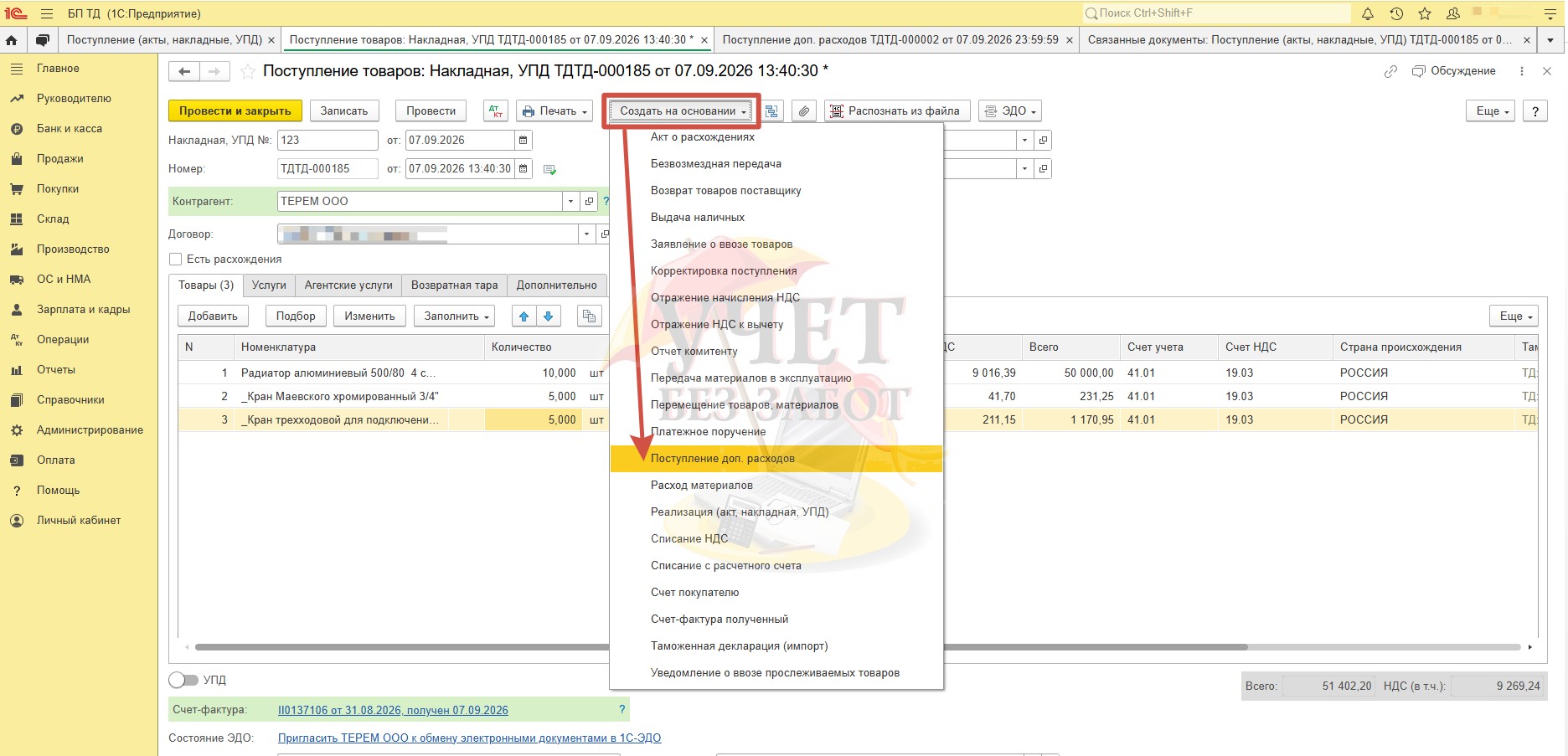Select Поступление доп. расходов menu item
The image size is (1568, 756).
pyautogui.click(x=776, y=458)
